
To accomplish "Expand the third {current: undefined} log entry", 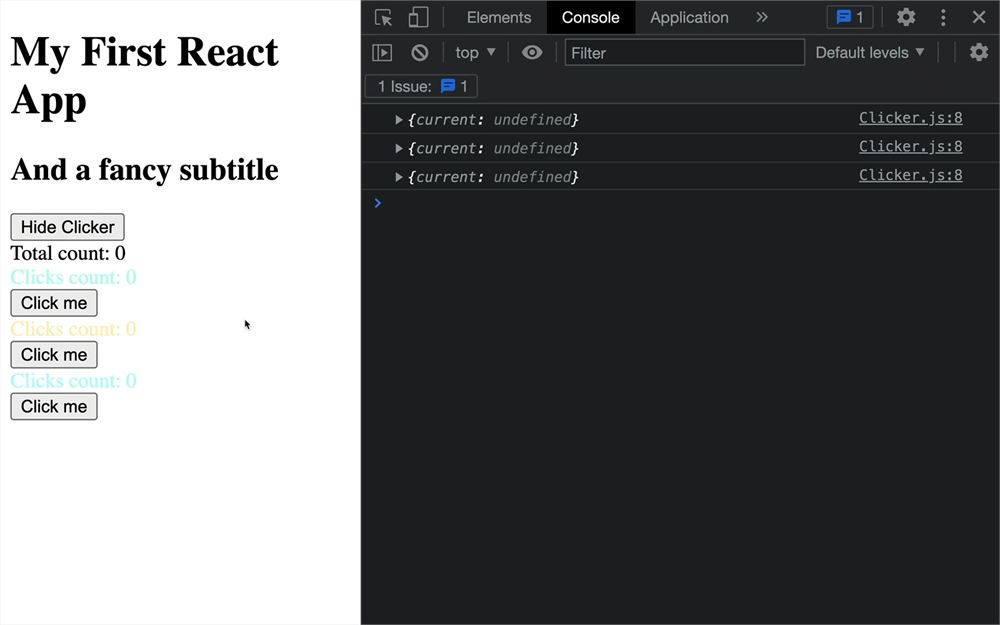I will pyautogui.click(x=399, y=177).
